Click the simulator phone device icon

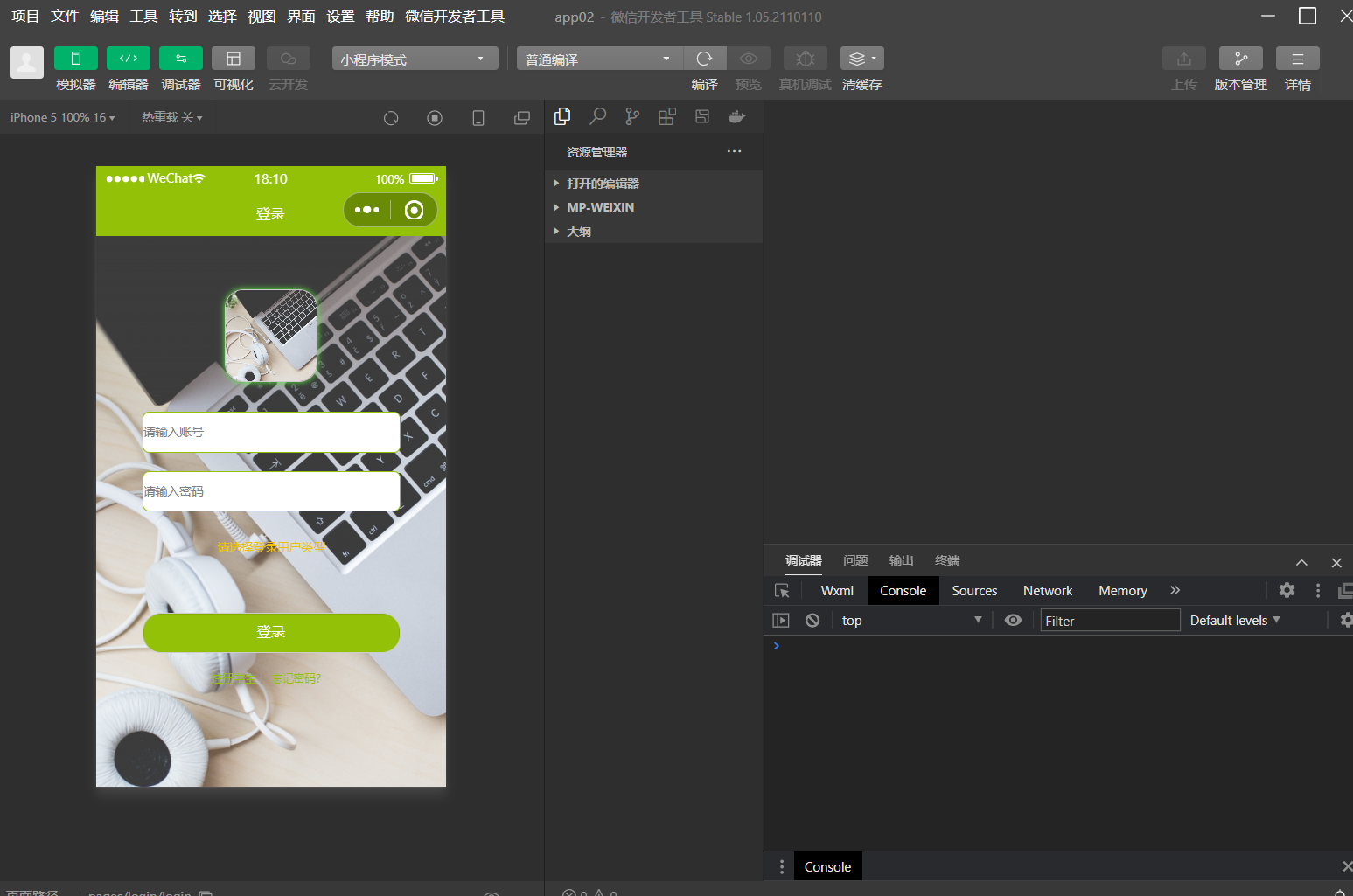[478, 118]
